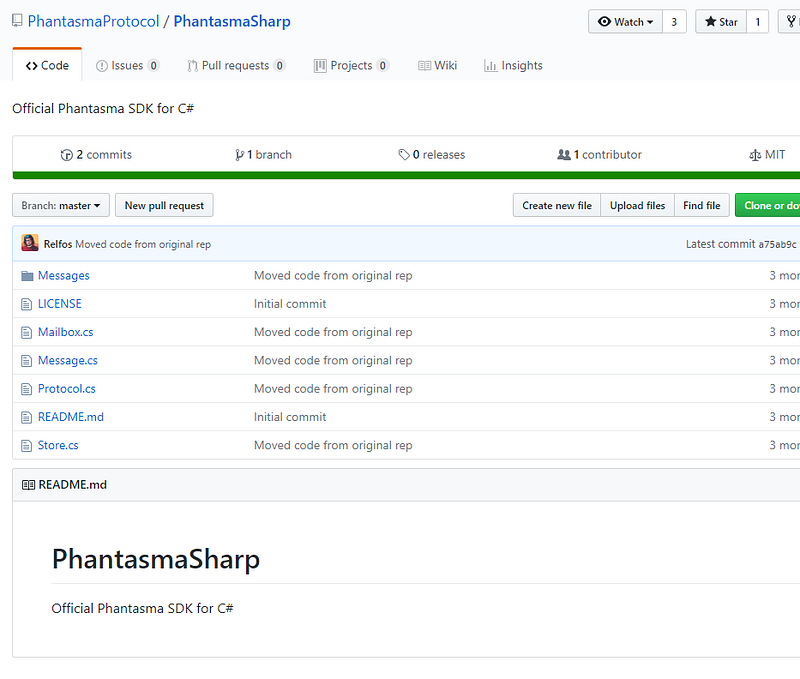
Task: Click the Mailbox.cs file icon
Action: click(27, 333)
